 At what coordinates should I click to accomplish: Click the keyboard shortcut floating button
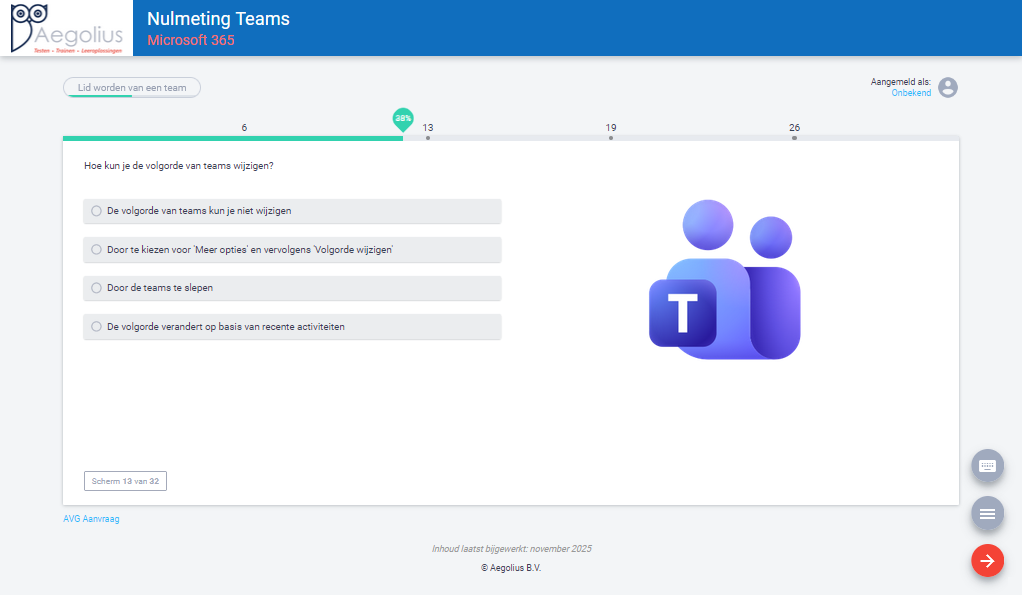[987, 466]
